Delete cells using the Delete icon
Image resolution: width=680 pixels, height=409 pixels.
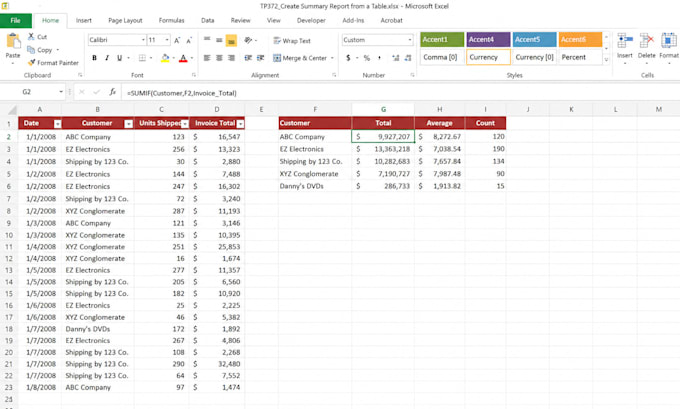tap(647, 41)
